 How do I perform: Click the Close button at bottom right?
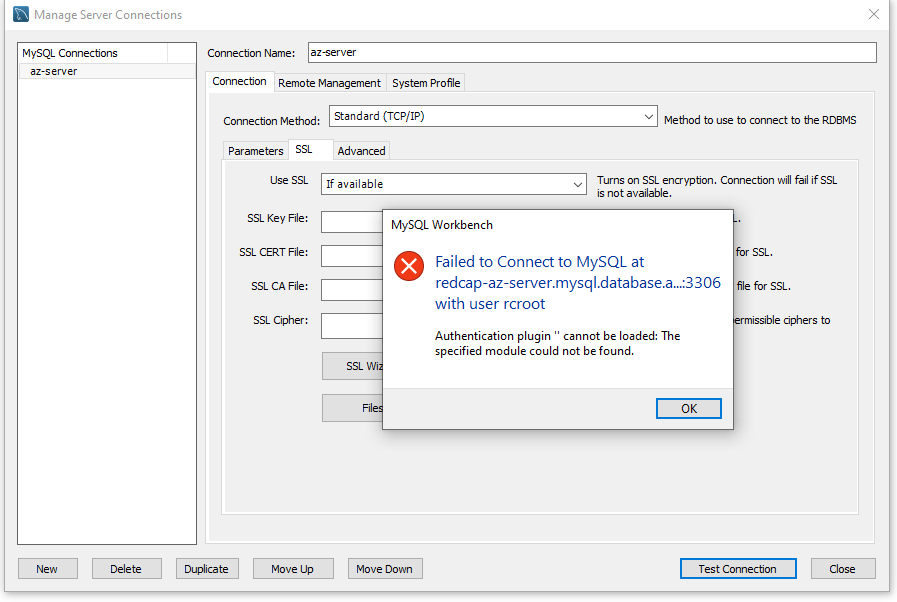843,569
